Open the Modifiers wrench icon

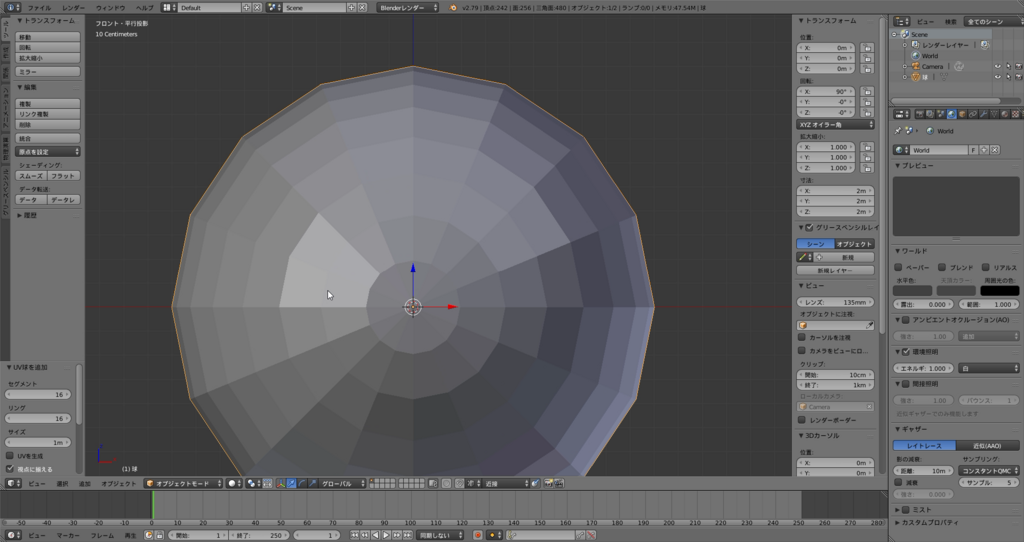tap(984, 114)
